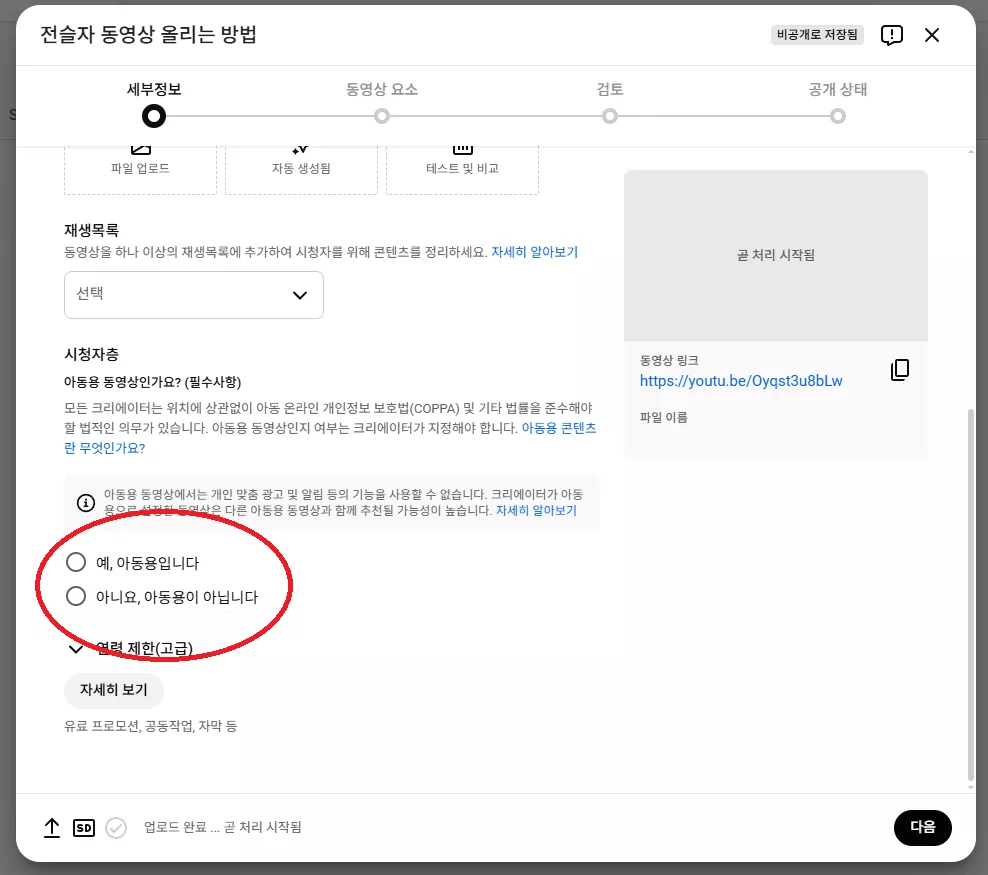Close the upload dialog with X
Viewport: 988px width, 875px height.
[x=932, y=35]
